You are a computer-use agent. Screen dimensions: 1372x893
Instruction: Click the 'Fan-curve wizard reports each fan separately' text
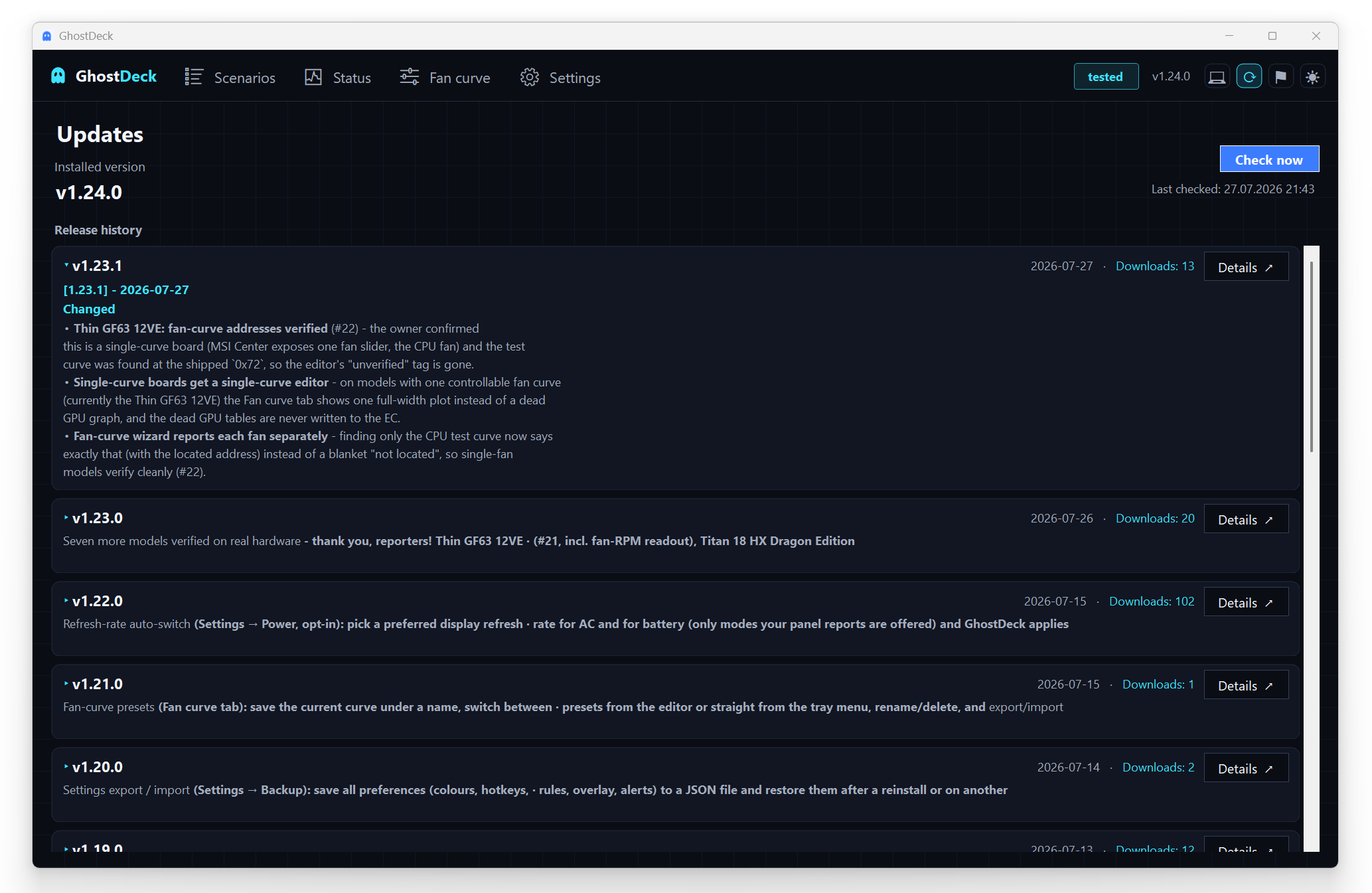[x=200, y=436]
